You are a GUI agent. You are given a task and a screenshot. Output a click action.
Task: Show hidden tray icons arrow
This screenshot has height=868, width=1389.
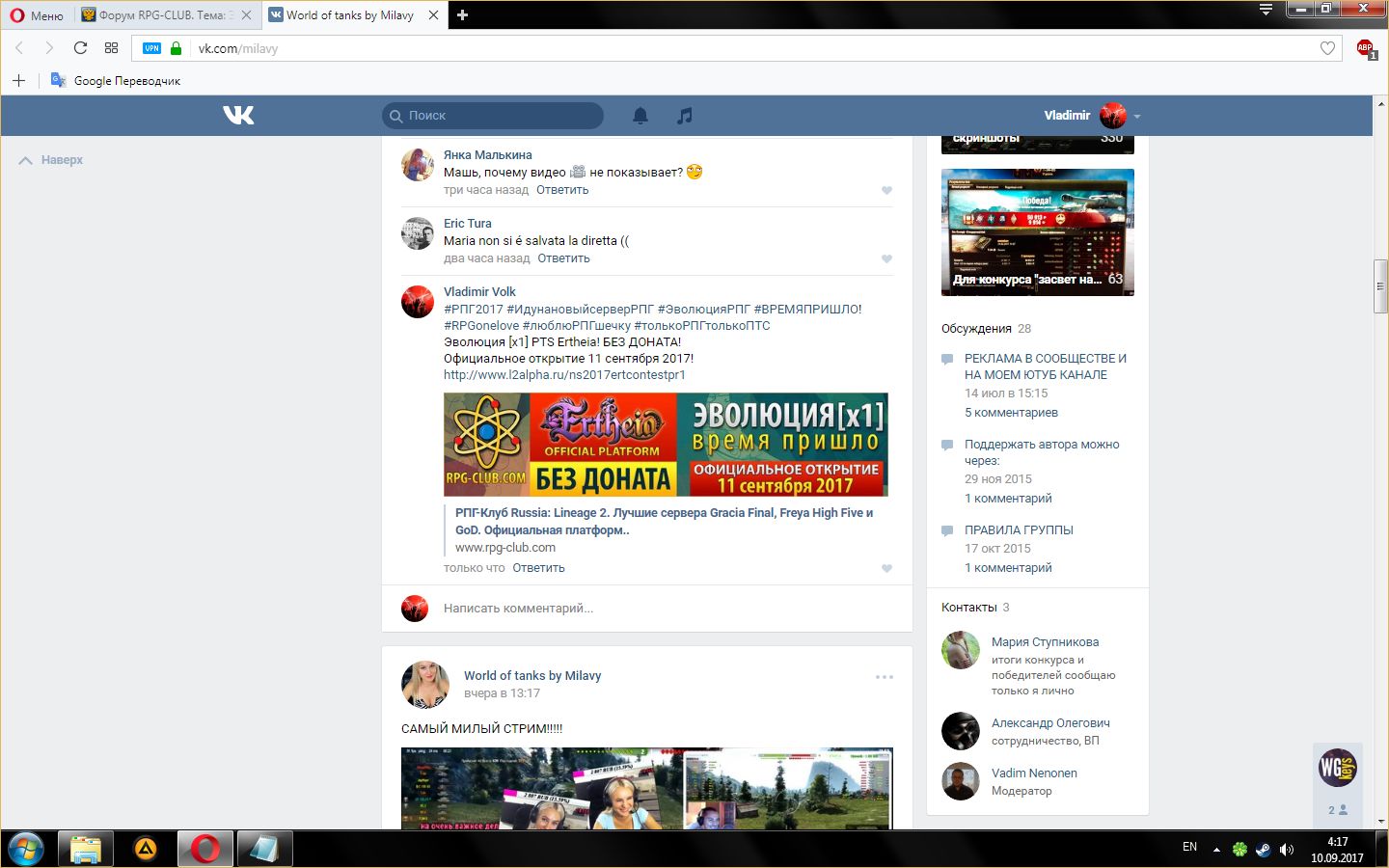(1216, 850)
